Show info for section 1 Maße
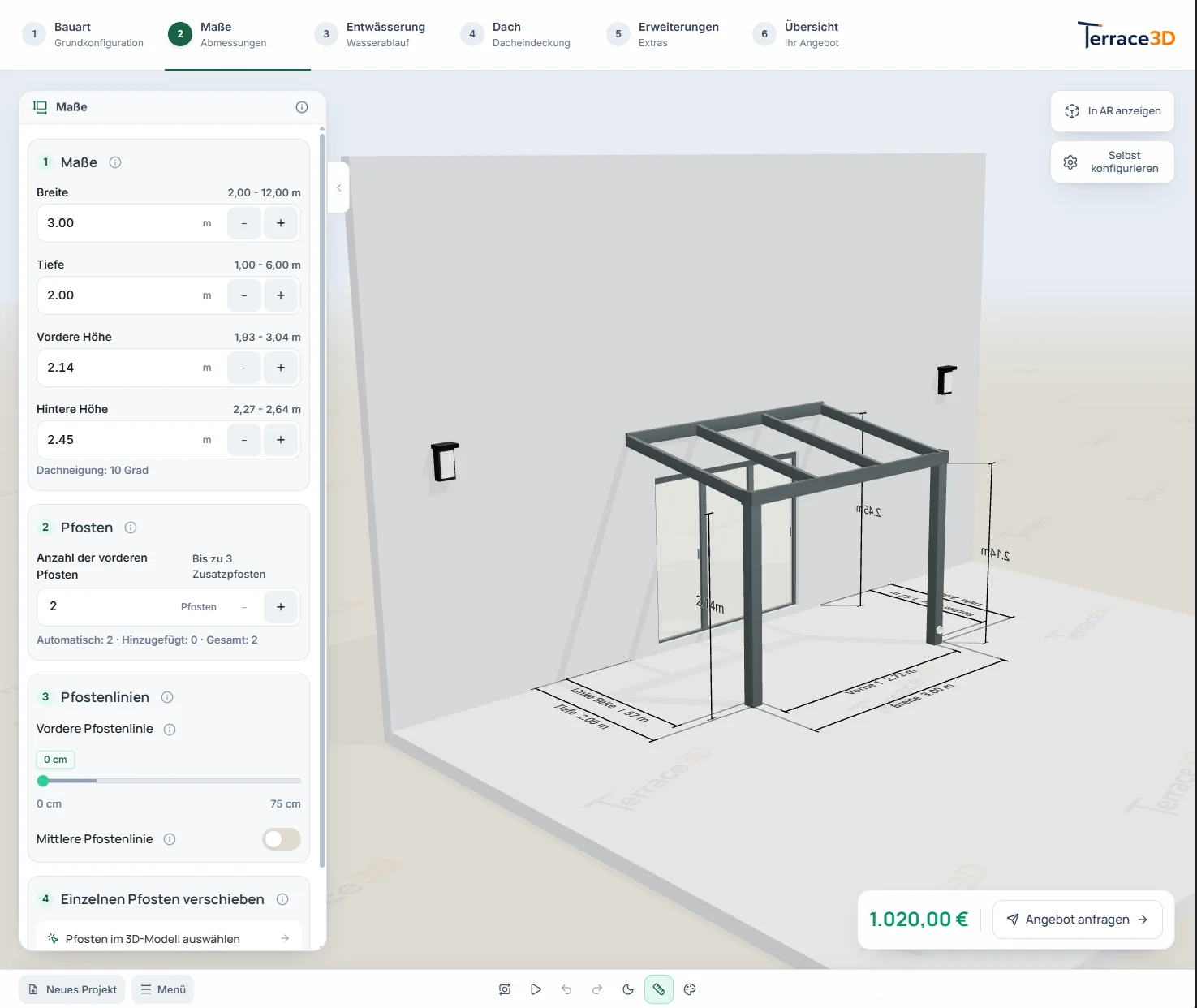Screen dimensions: 1197x1008 [x=115, y=162]
